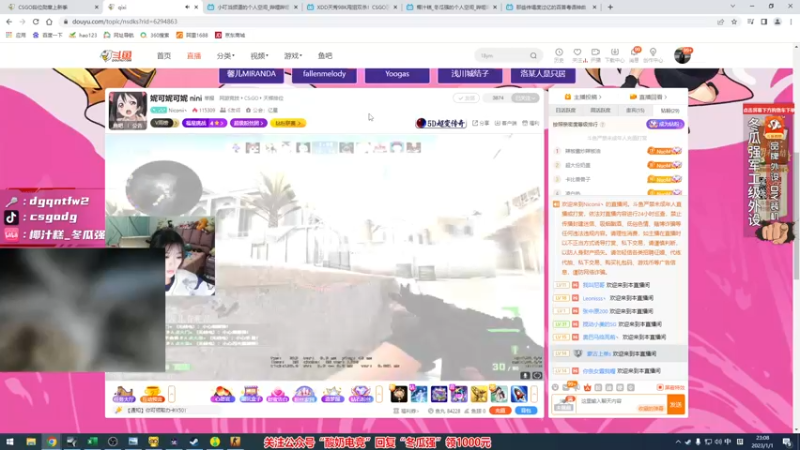Select the 浅川 streamer tab
This screenshot has width=800, height=450.
click(469, 74)
